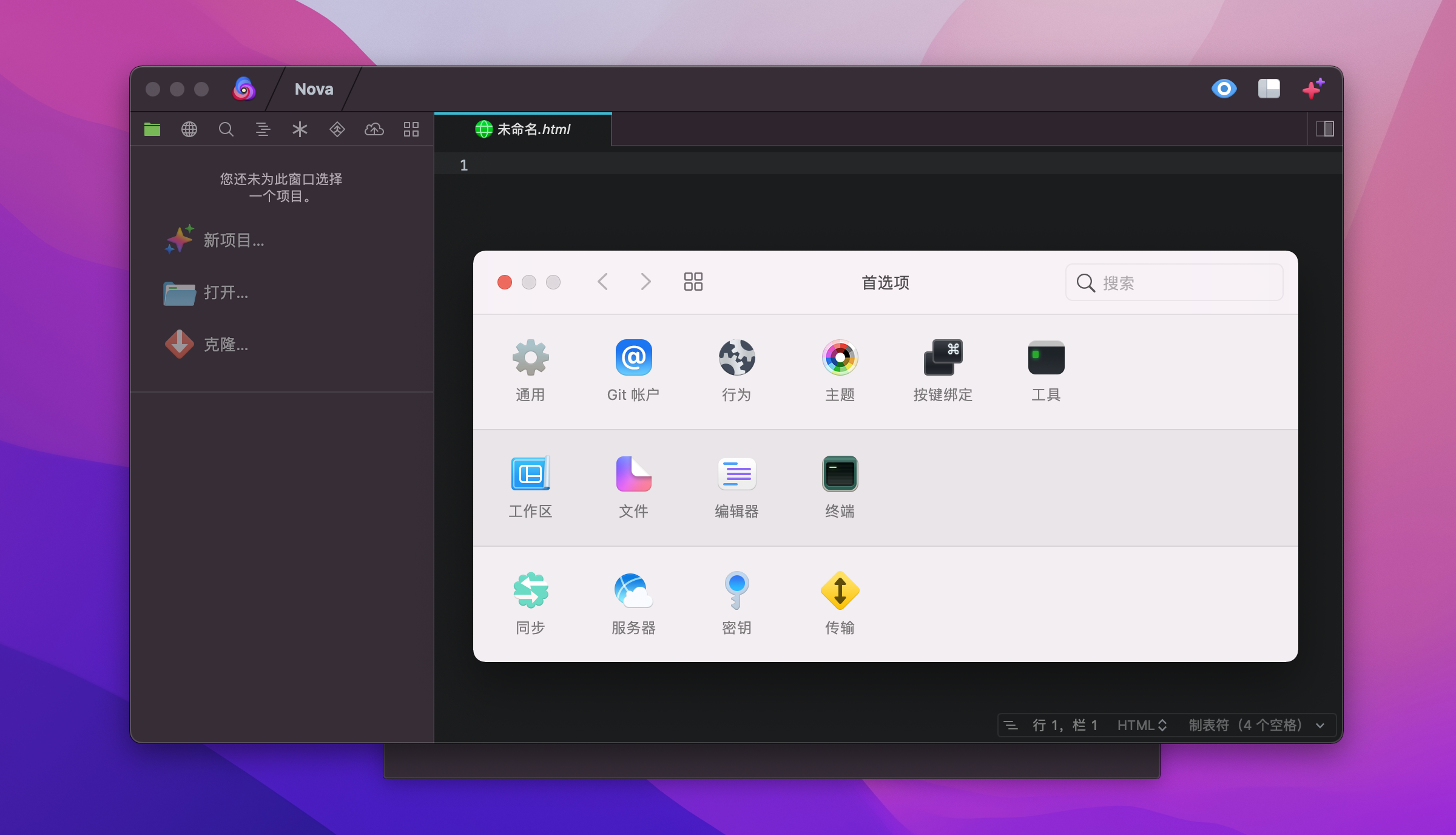
Task: Open the Git 帐户 preferences icon
Action: (633, 357)
